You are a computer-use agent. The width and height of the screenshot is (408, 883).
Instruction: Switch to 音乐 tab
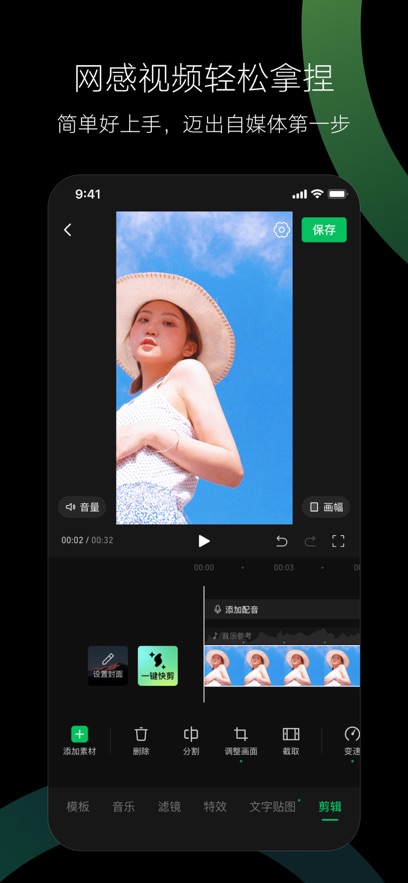click(x=123, y=806)
